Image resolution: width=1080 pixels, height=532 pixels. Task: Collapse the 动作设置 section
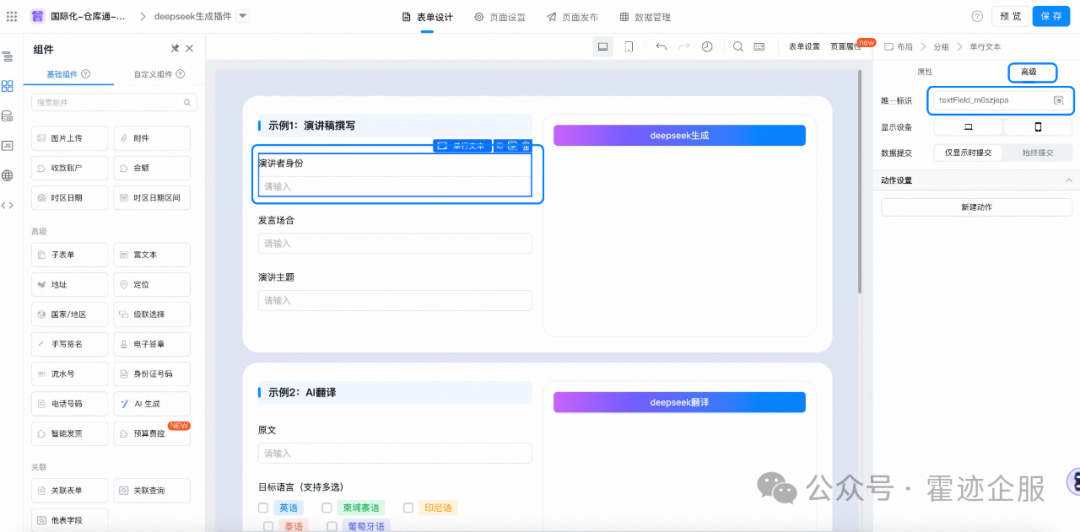tap(1068, 181)
